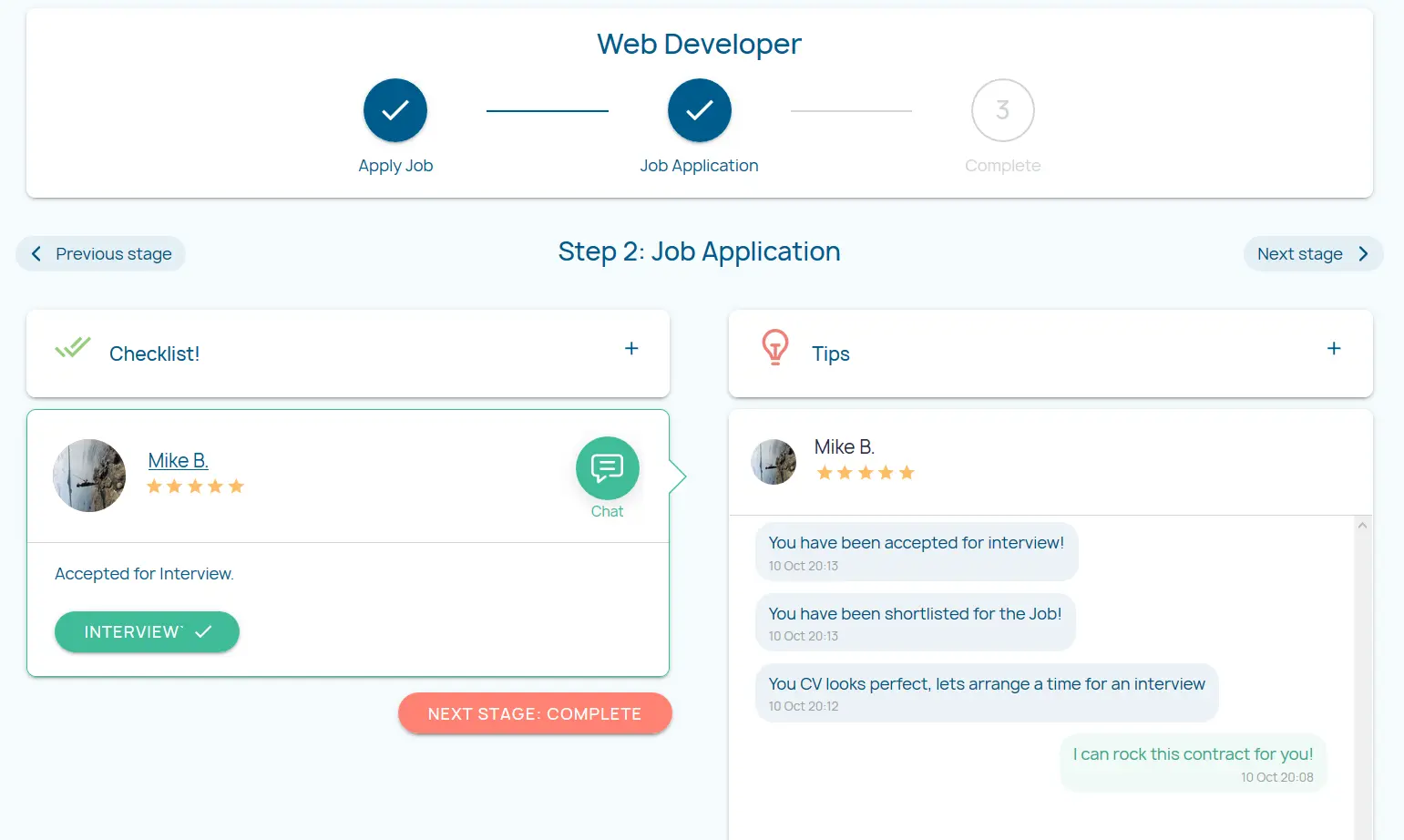Select step 3 Complete circle
This screenshot has width=1404, height=840.
coord(1002,110)
